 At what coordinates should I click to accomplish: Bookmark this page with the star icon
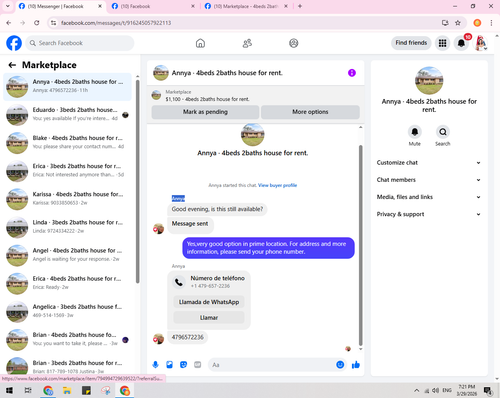pos(458,23)
